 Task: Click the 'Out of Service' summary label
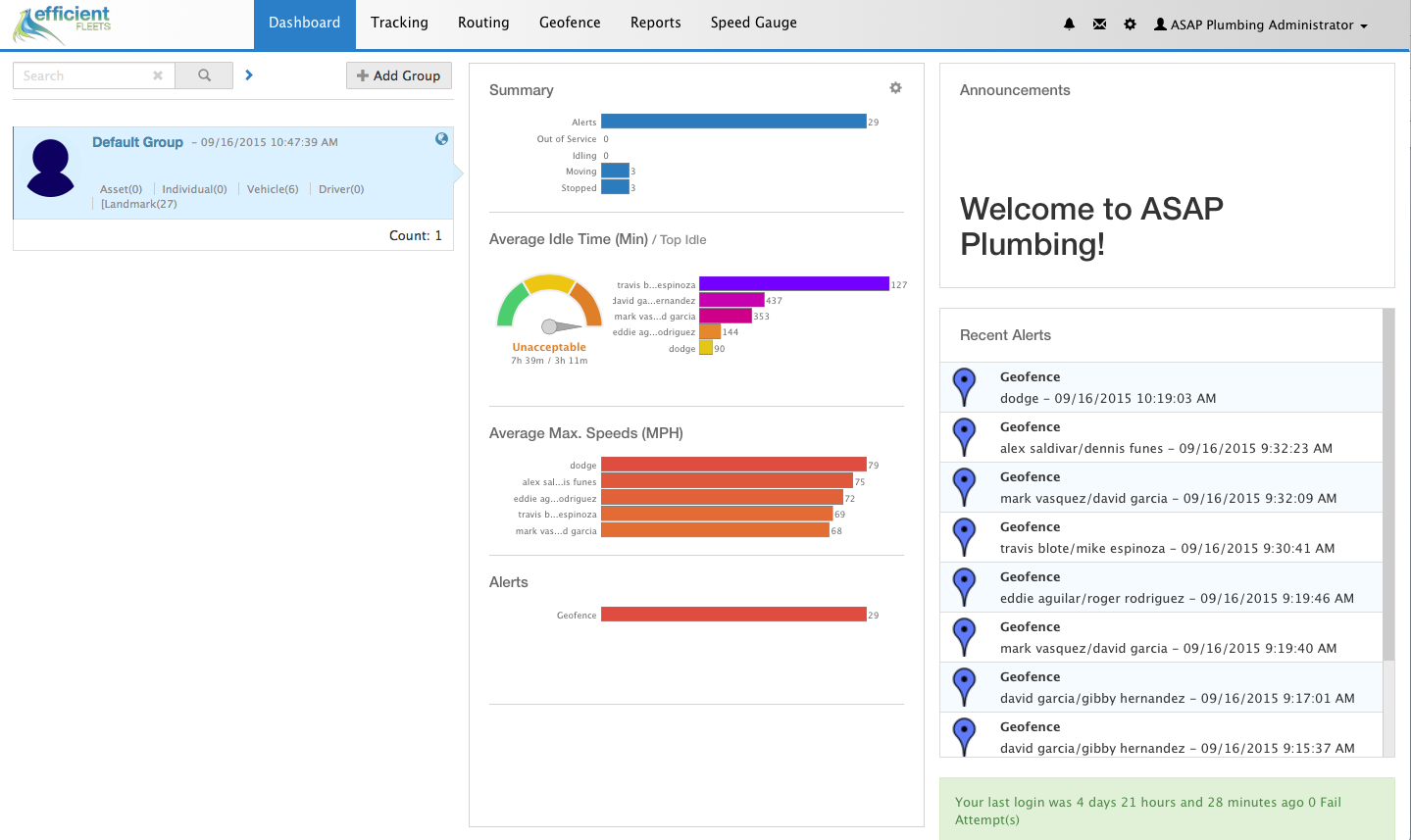(567, 139)
